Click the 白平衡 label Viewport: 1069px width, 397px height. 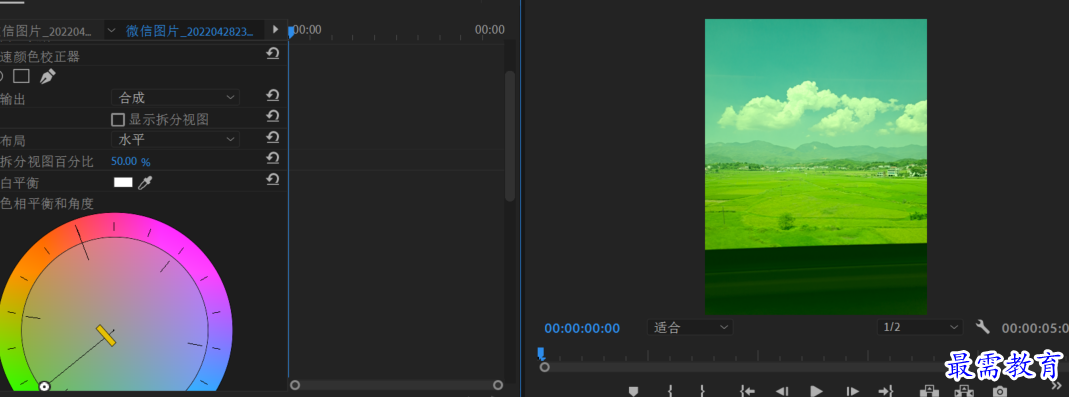19,182
